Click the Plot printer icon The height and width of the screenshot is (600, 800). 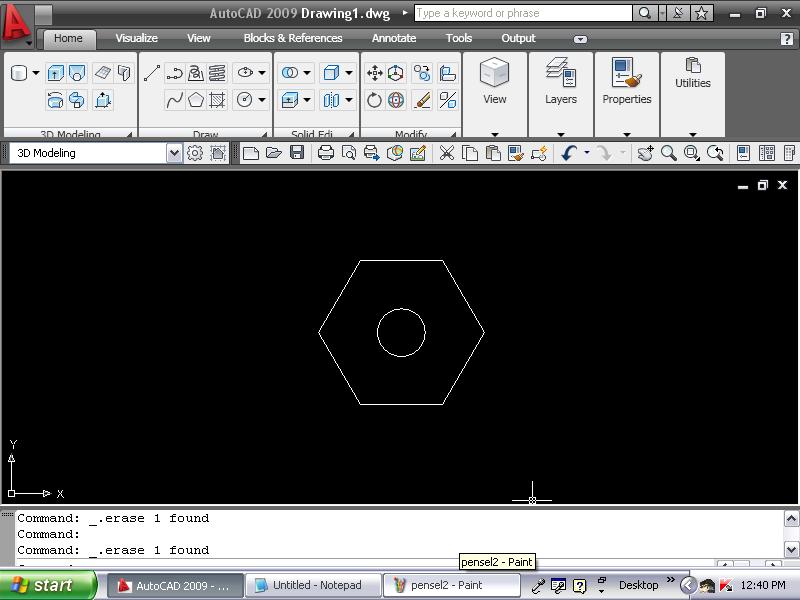point(326,153)
